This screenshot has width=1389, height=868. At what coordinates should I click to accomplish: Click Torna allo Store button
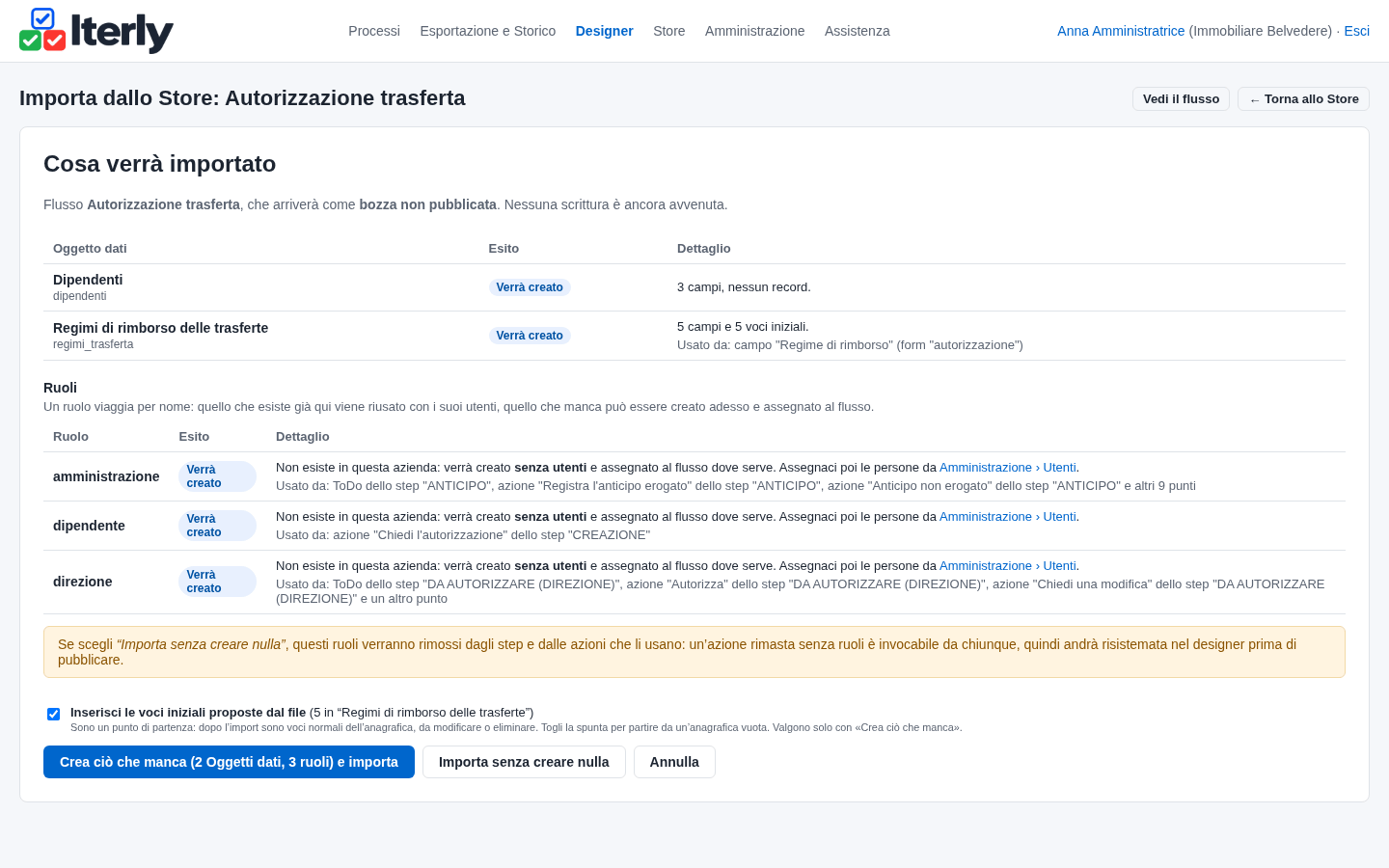(1303, 99)
